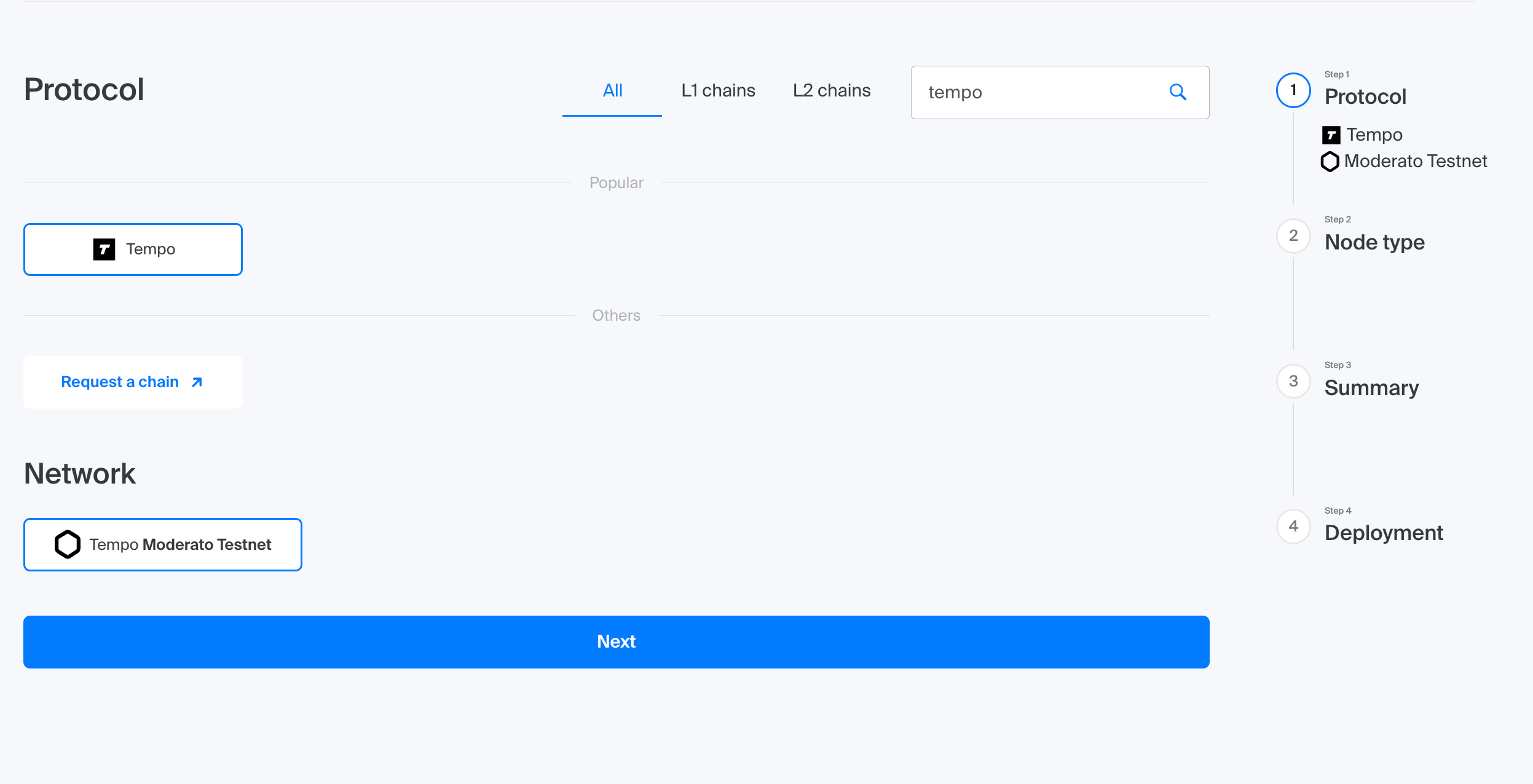Click the step 4 circle indicator

1293,527
